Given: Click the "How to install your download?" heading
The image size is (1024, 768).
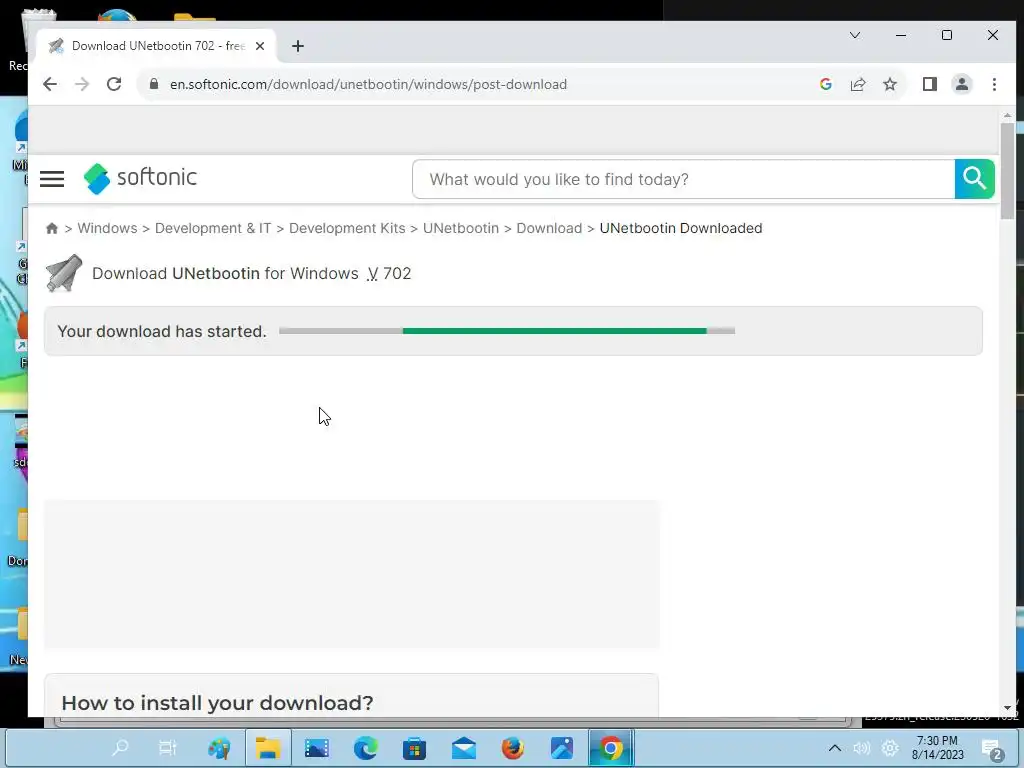Looking at the screenshot, I should coord(217,703).
